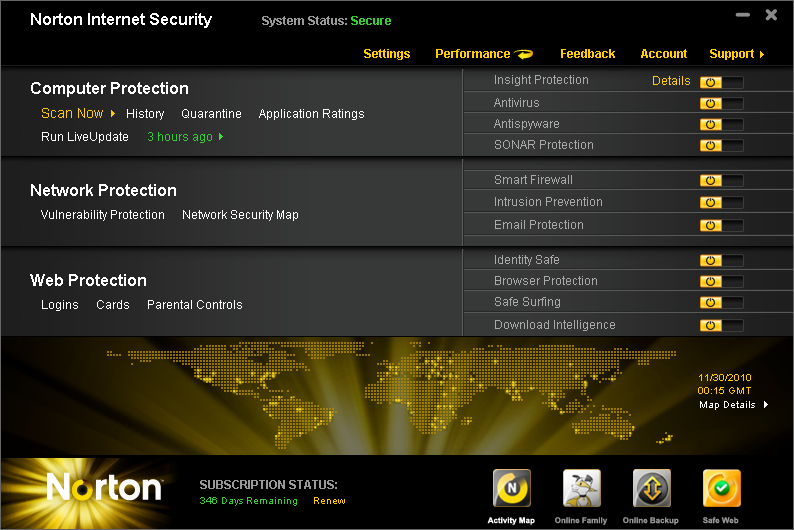Open the Activity Map icon

pyautogui.click(x=511, y=489)
